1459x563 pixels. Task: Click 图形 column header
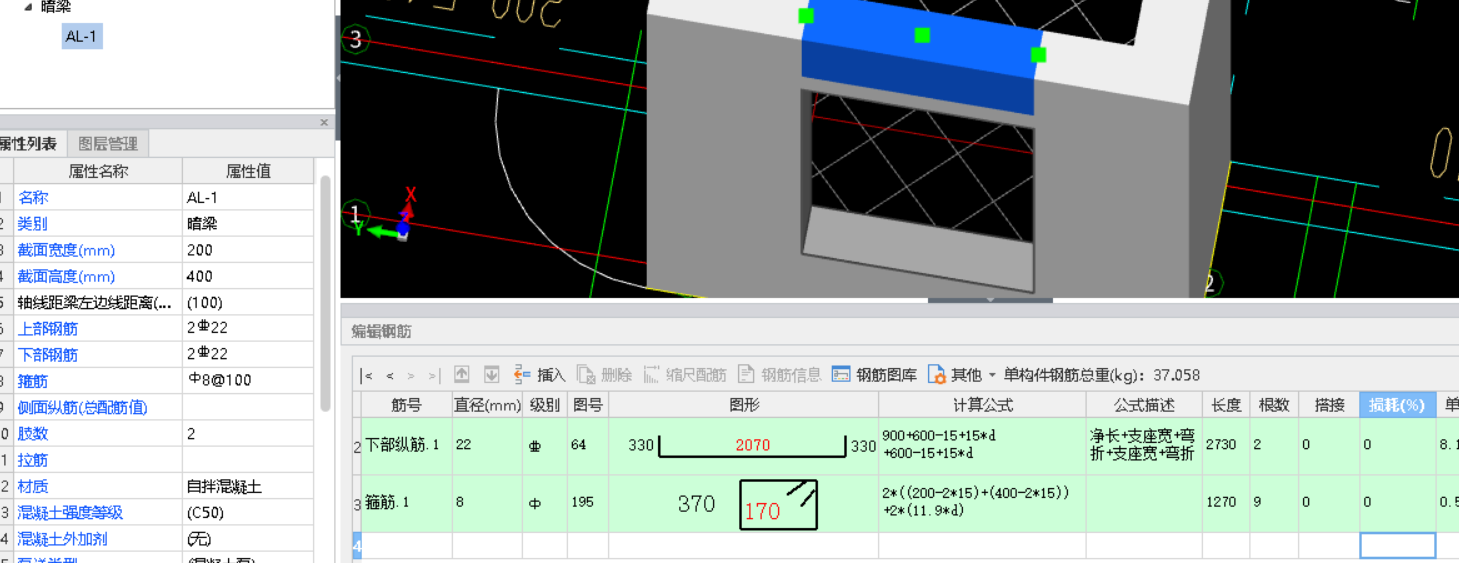pyautogui.click(x=744, y=405)
